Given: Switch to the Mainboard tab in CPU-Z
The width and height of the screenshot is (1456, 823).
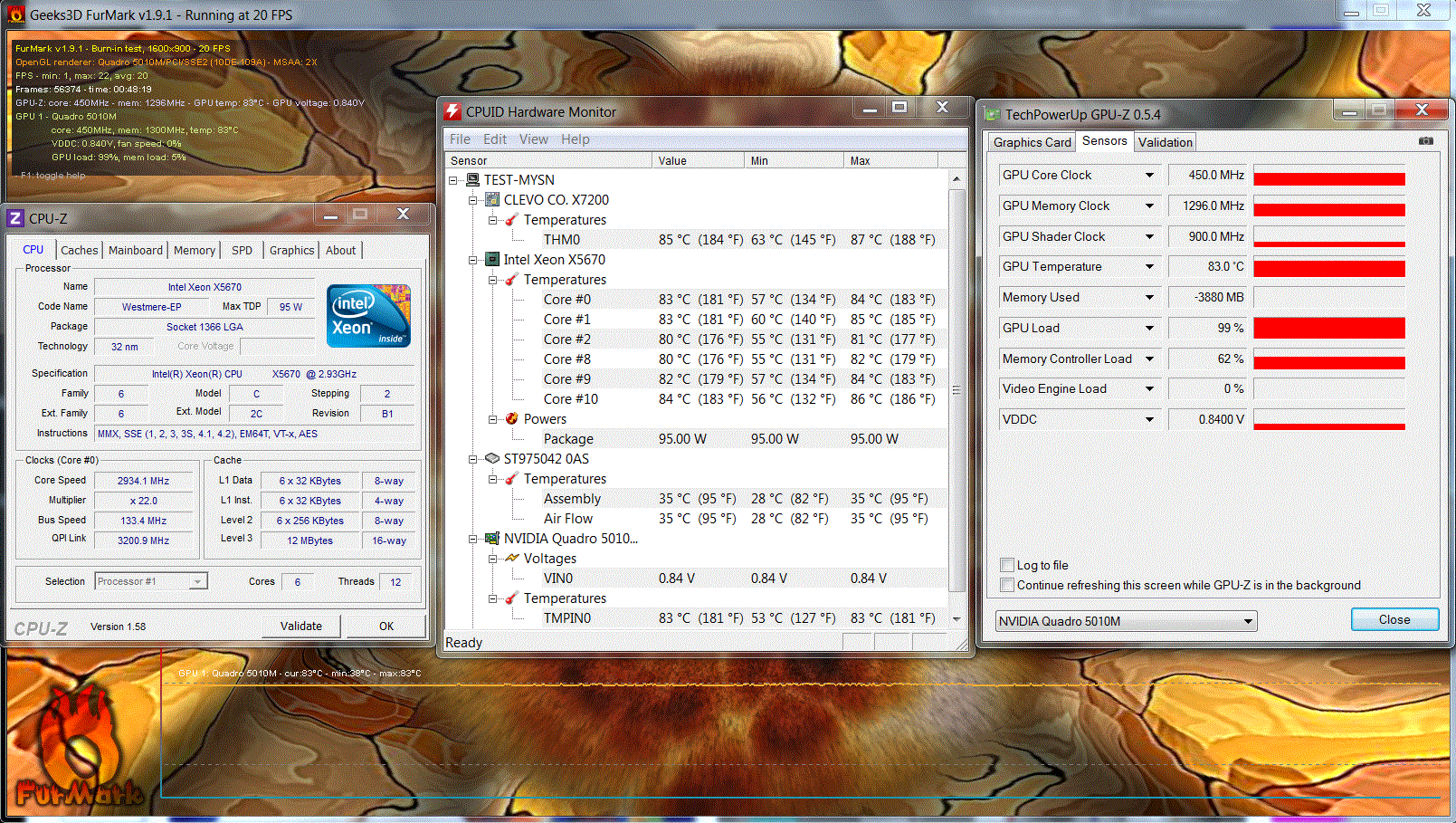Looking at the screenshot, I should click(x=136, y=251).
